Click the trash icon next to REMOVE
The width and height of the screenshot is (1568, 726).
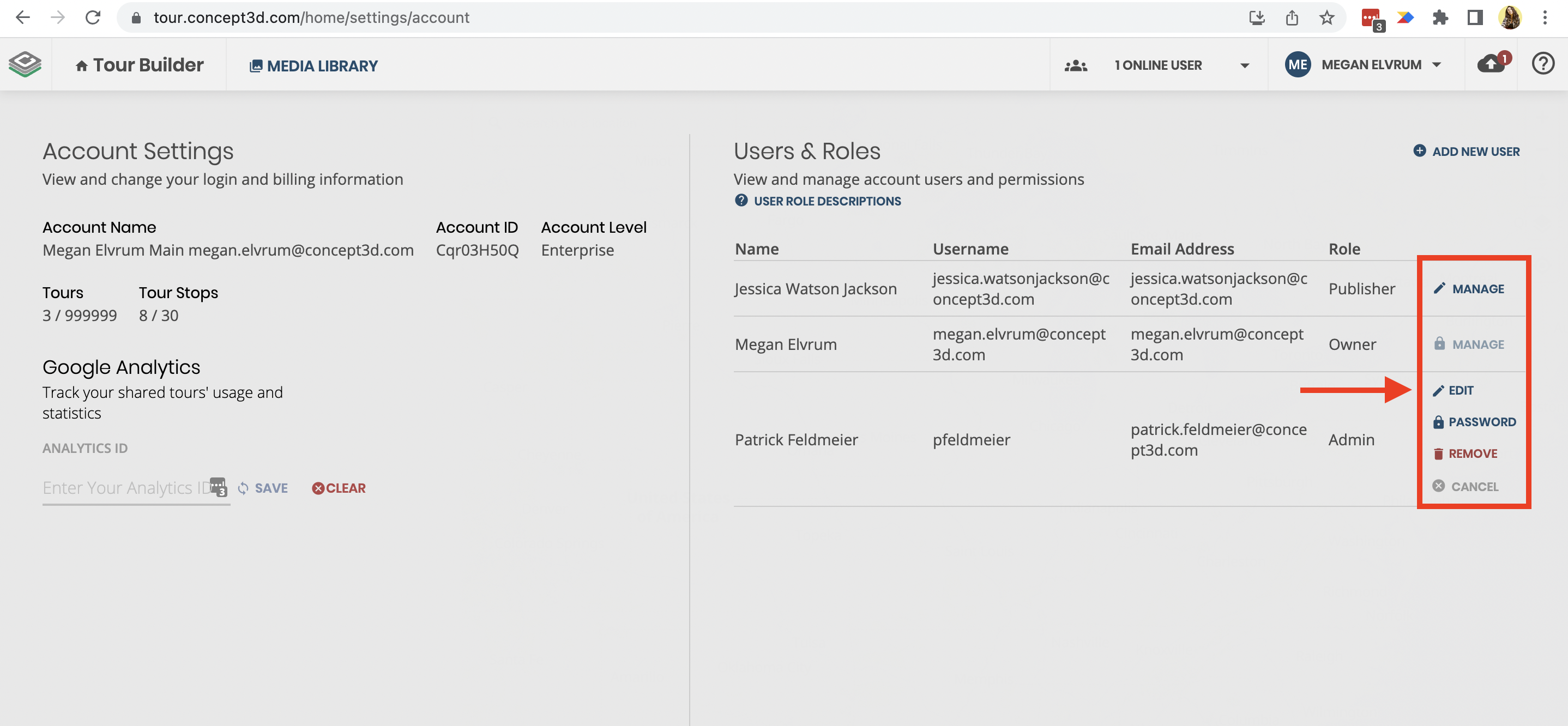pos(1438,453)
